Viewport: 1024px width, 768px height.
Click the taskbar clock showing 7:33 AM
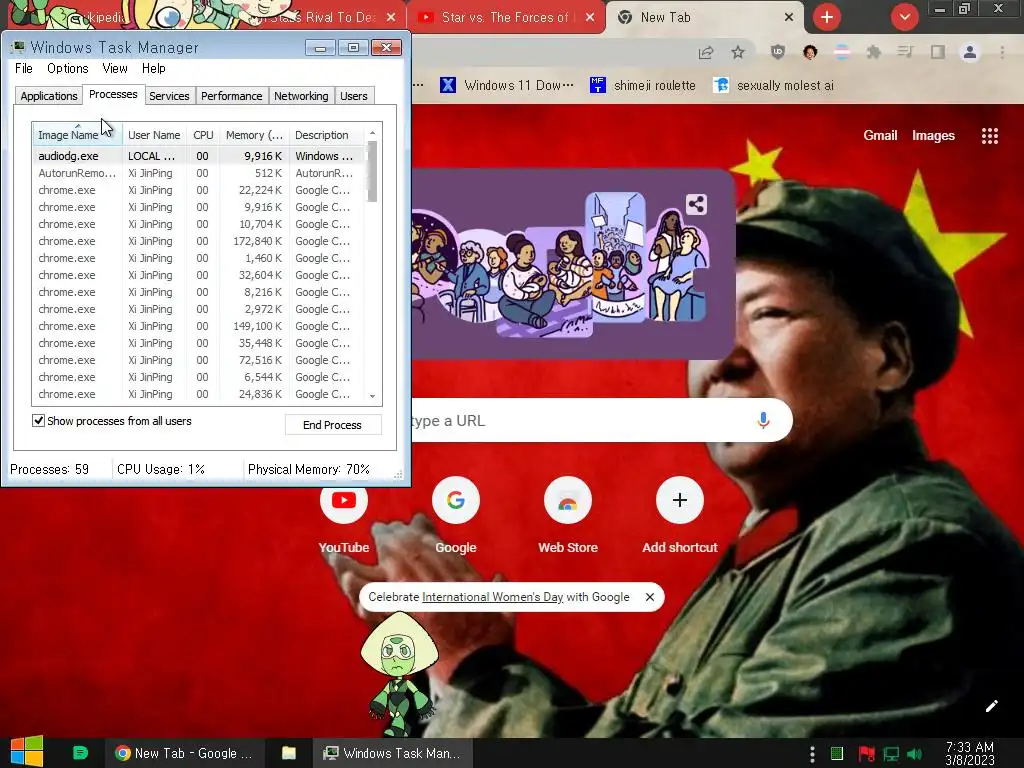970,754
